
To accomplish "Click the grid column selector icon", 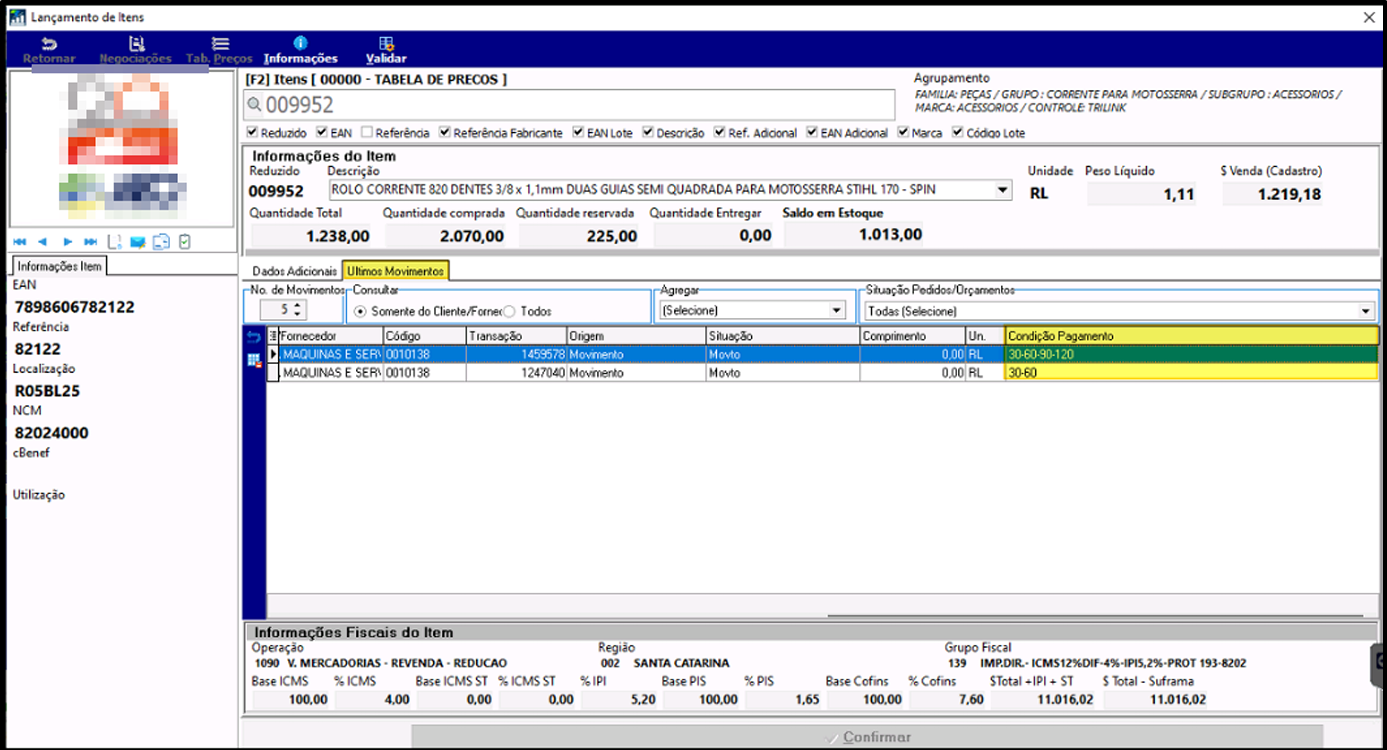I will [x=273, y=336].
